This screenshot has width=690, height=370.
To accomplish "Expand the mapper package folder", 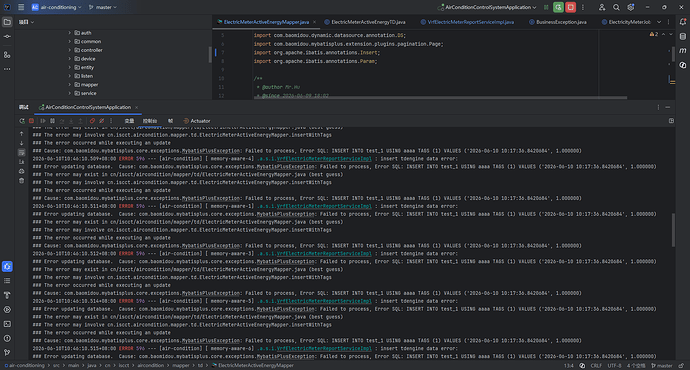I will coord(70,84).
